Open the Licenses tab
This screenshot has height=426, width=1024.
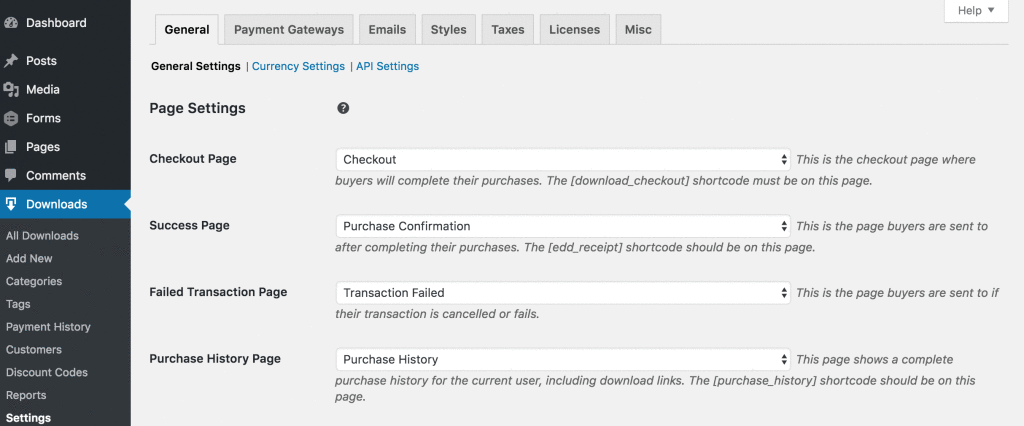[x=574, y=30]
